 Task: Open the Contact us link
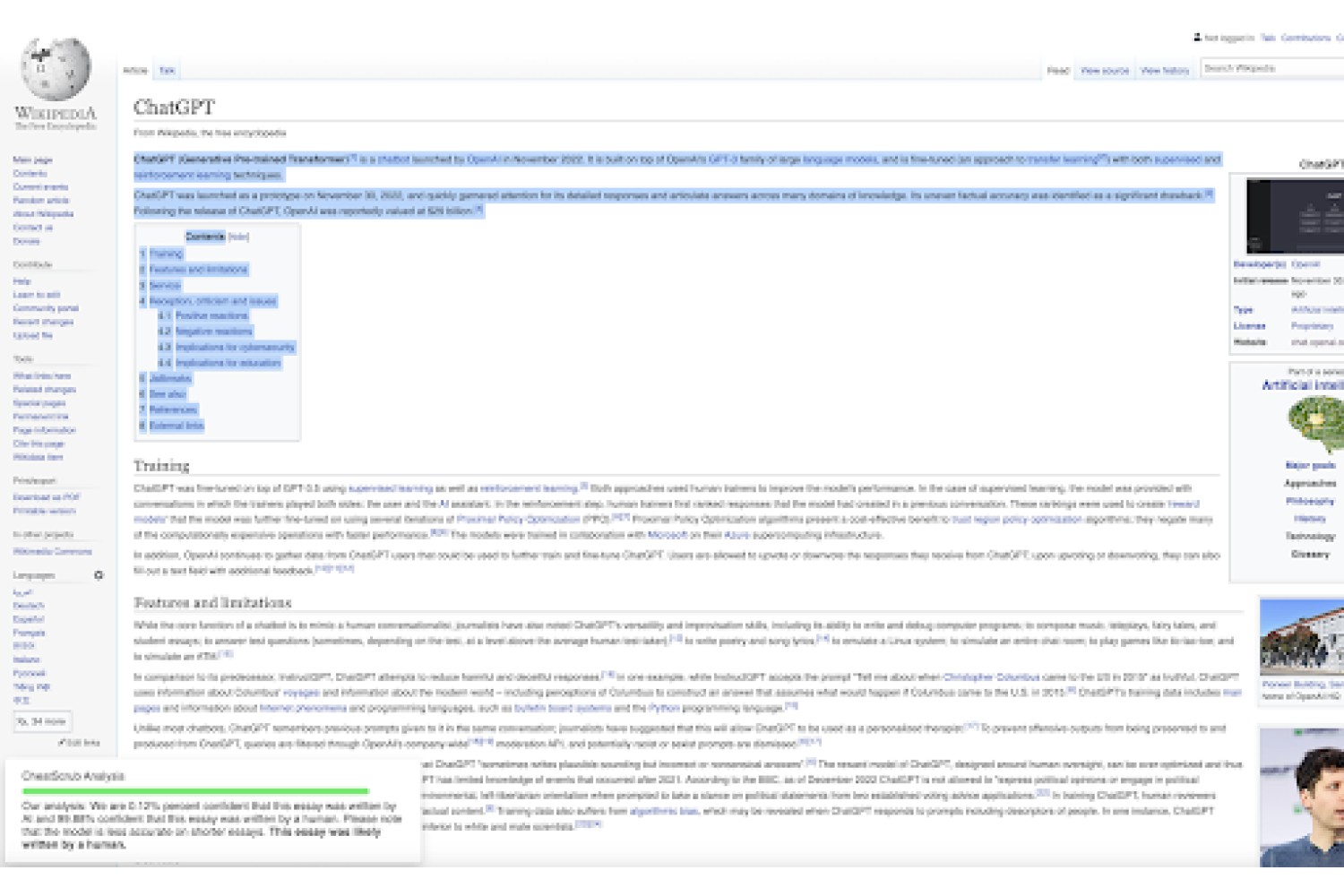[32, 227]
